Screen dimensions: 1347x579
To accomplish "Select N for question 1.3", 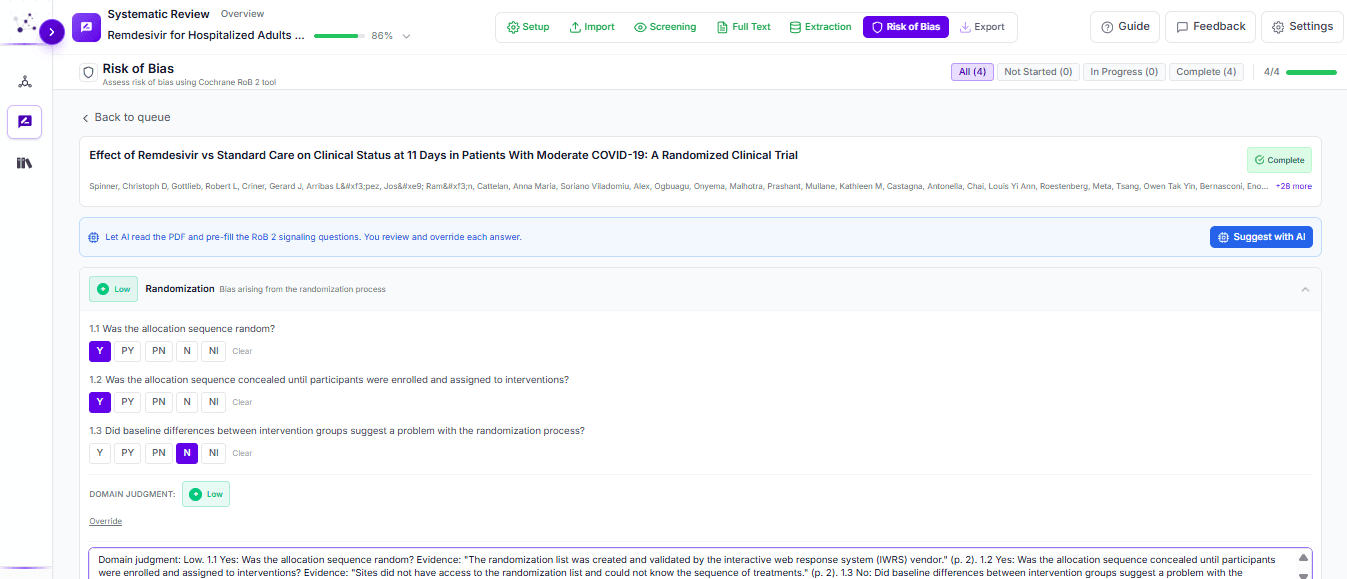I will tap(187, 453).
